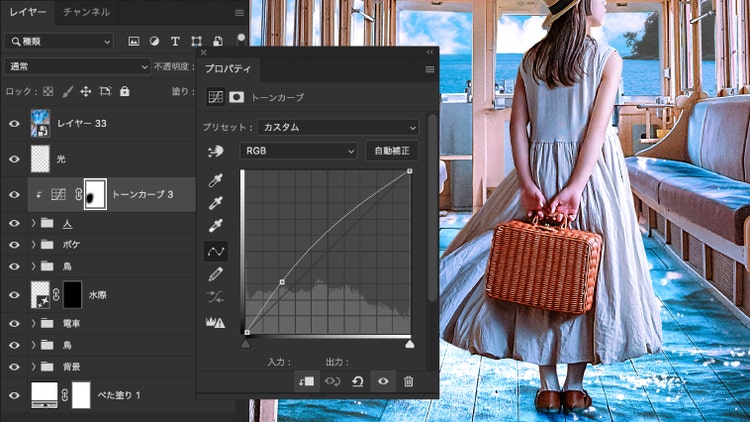Select the smart object filter icon
The width and height of the screenshot is (750, 422).
pos(218,41)
